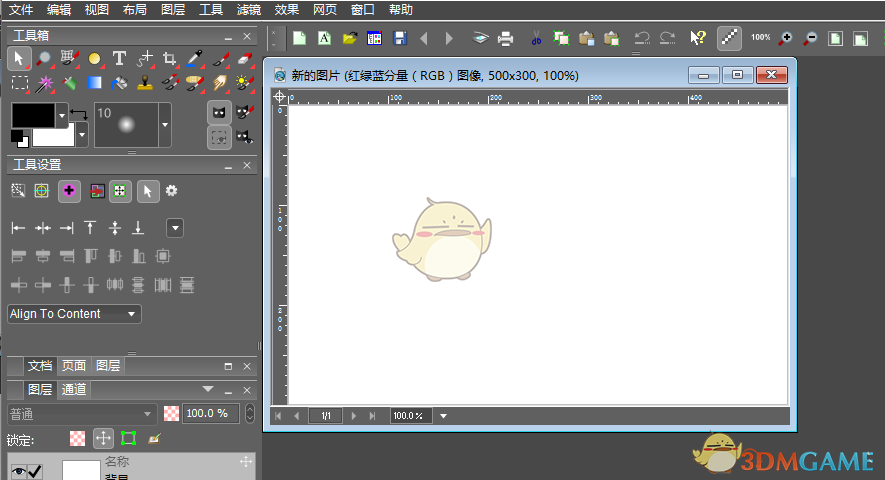Hide the background layer with eye icon
The width and height of the screenshot is (885, 480).
coord(19,472)
